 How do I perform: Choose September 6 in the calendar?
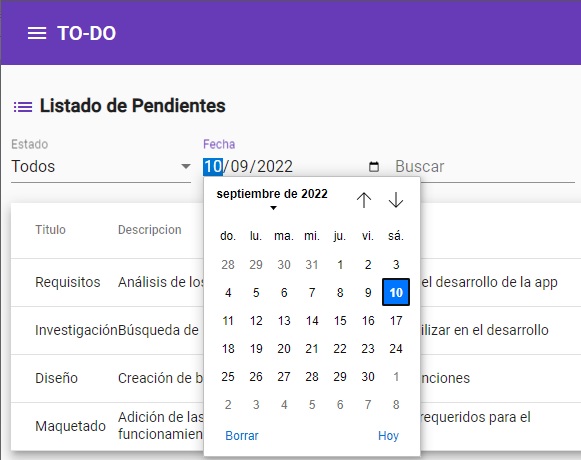pyautogui.click(x=284, y=292)
